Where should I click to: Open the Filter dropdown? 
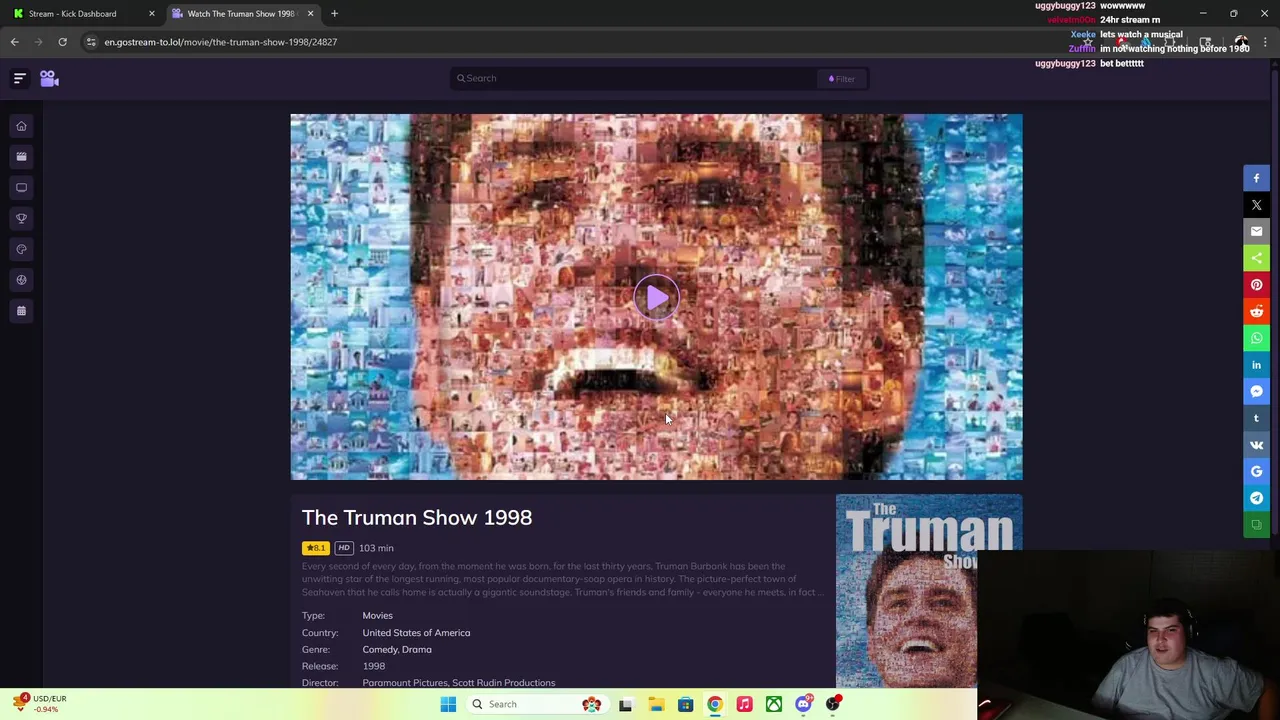842,79
